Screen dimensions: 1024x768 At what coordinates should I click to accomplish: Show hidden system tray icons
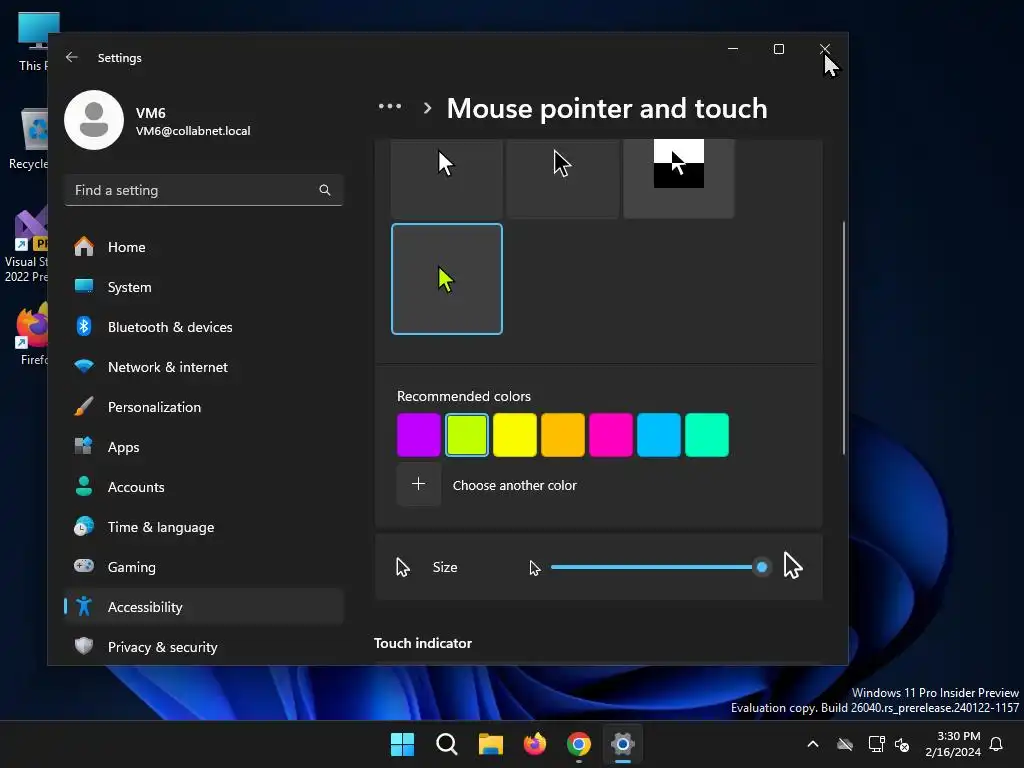813,744
